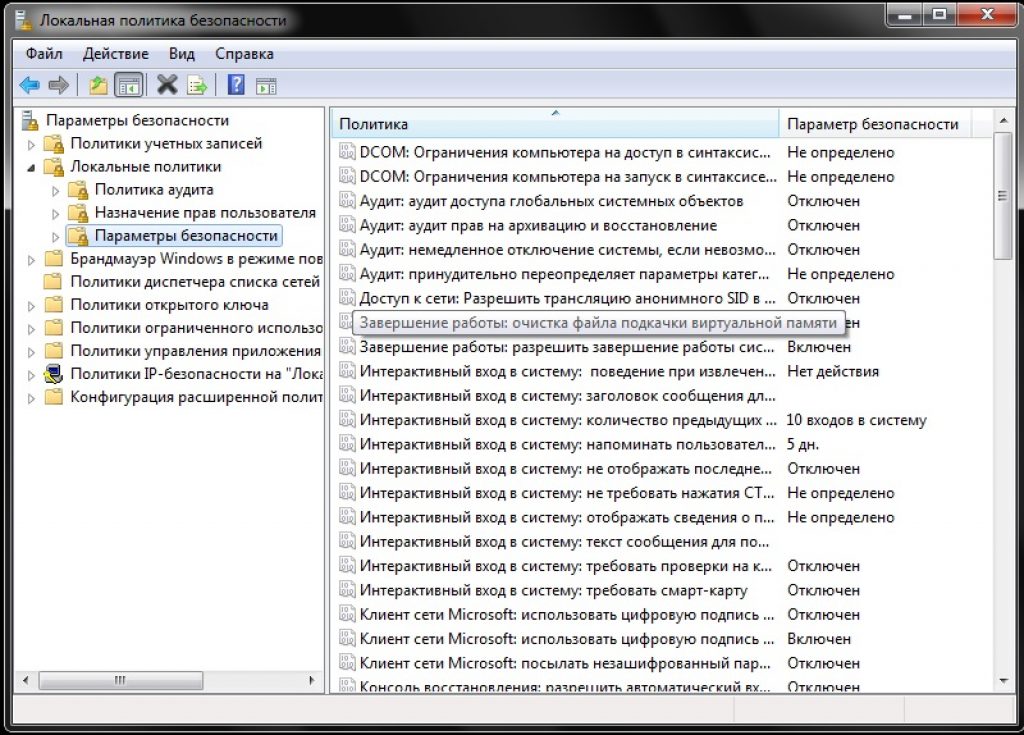Open the Справка menu
The width and height of the screenshot is (1024, 735).
pos(244,54)
